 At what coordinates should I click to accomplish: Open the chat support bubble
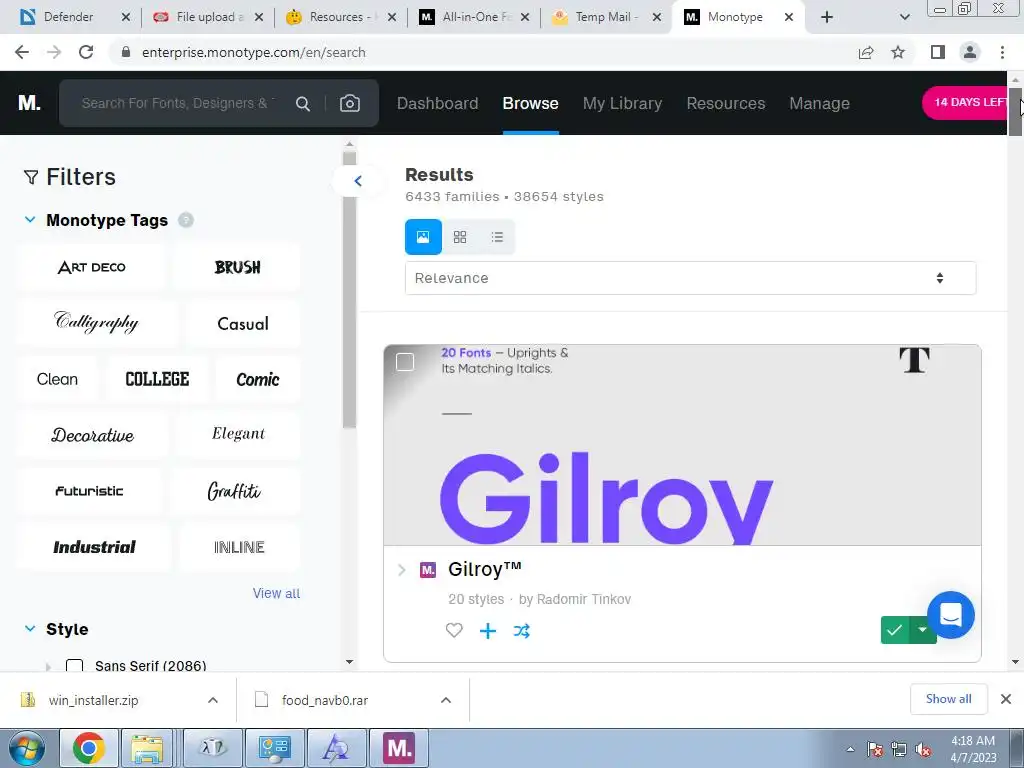click(x=951, y=615)
